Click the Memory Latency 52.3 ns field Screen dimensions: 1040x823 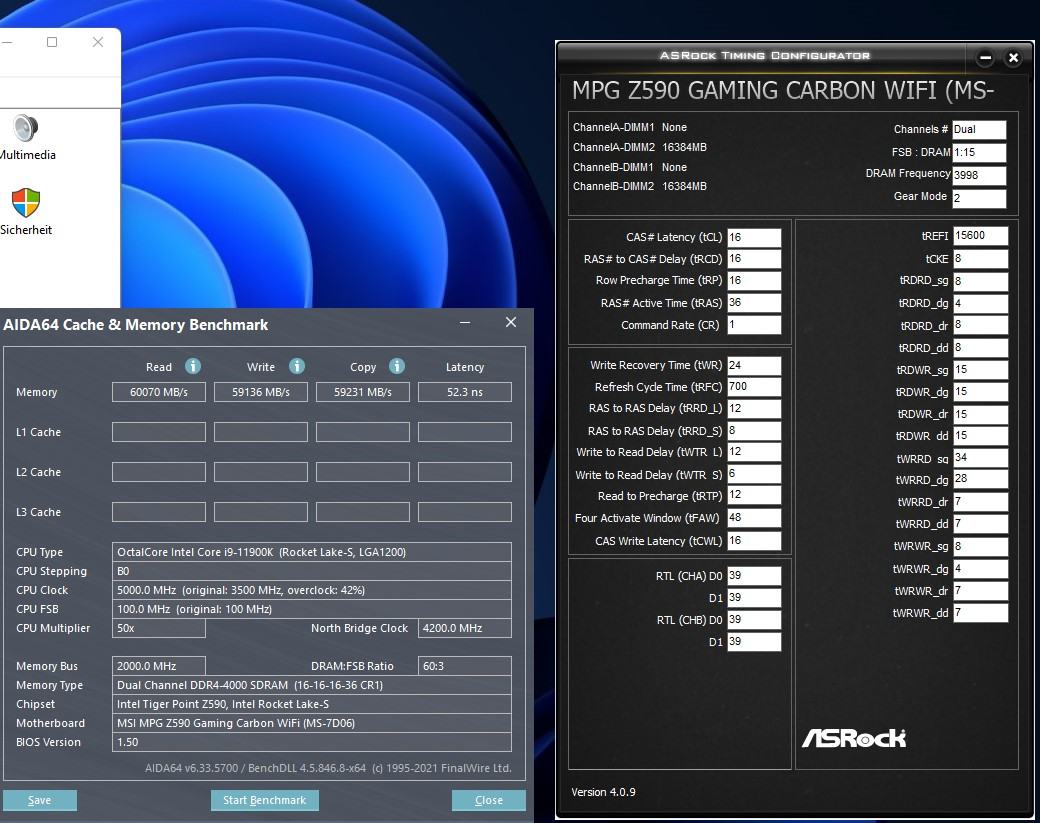[x=465, y=392]
